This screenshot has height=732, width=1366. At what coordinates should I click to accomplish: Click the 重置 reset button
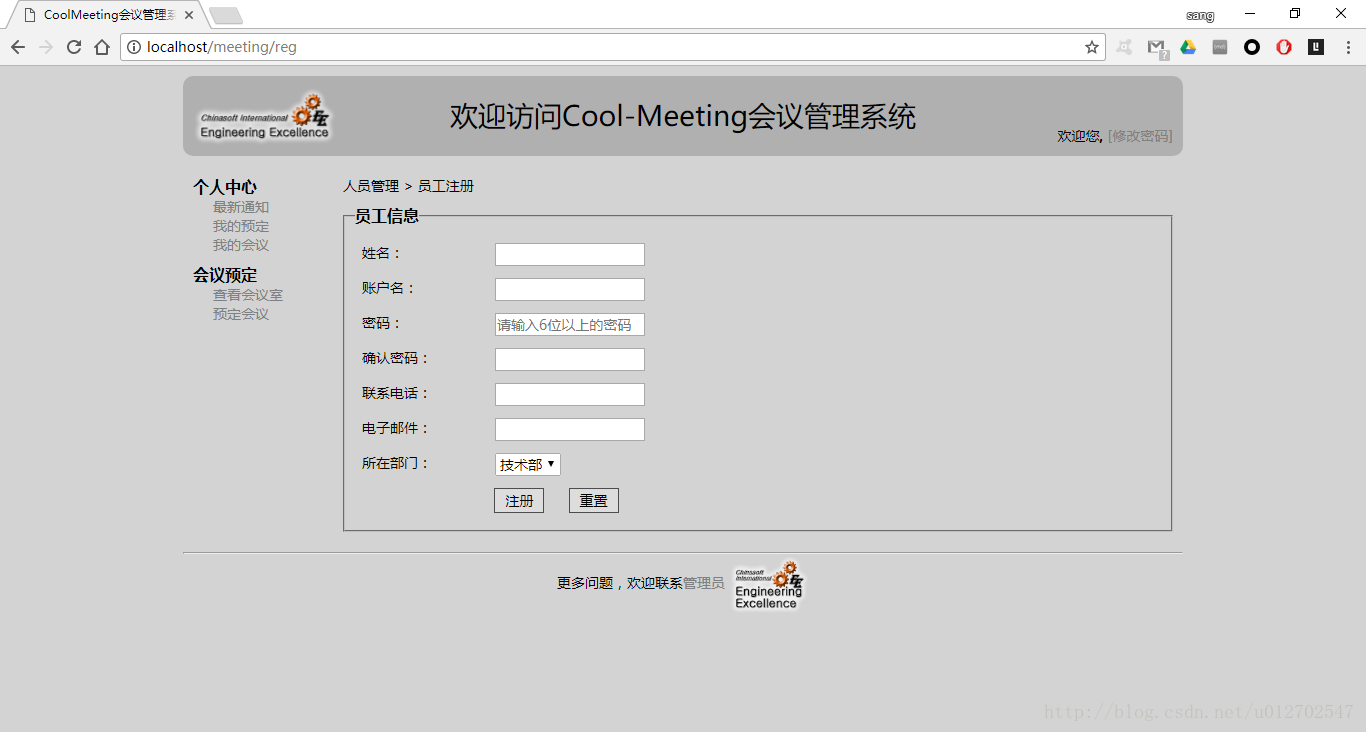[x=594, y=501]
